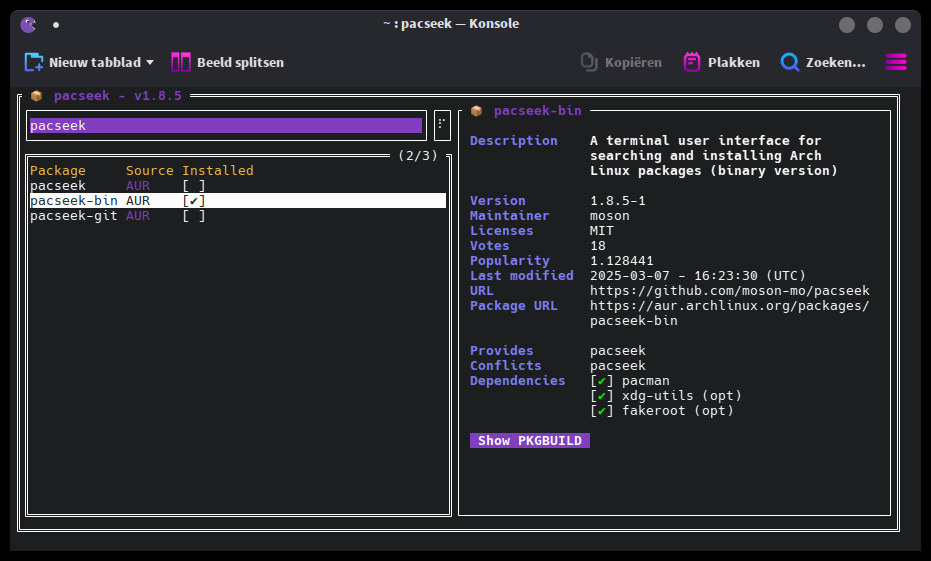
Task: Click the AUR source of pacseek-git
Action: click(138, 215)
